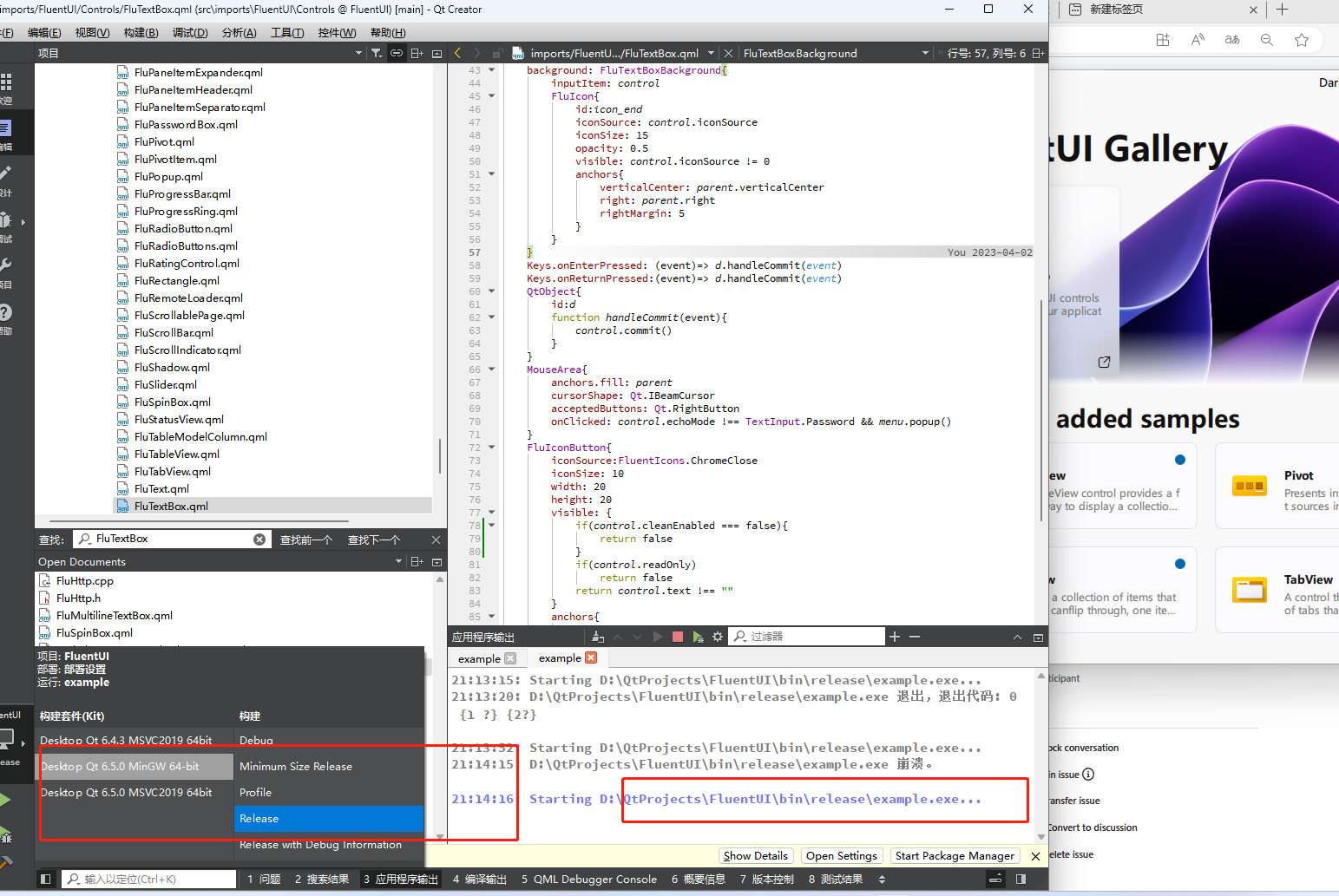Select Desktop Qt 6.5.0 MSVC2019 64bit kit
1339x896 pixels.
(135, 793)
